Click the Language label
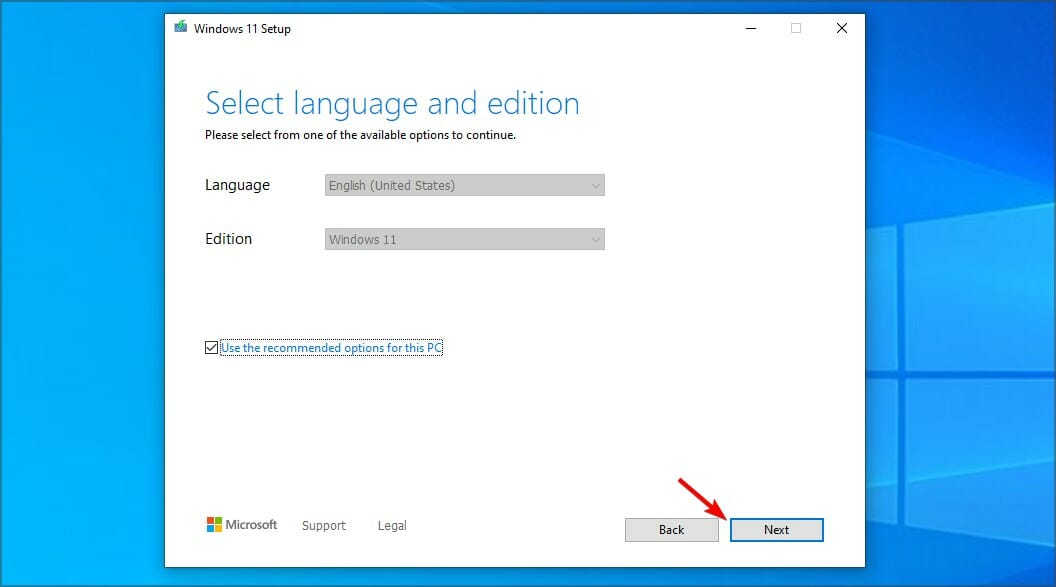Viewport: 1056px width, 587px height. [x=237, y=185]
